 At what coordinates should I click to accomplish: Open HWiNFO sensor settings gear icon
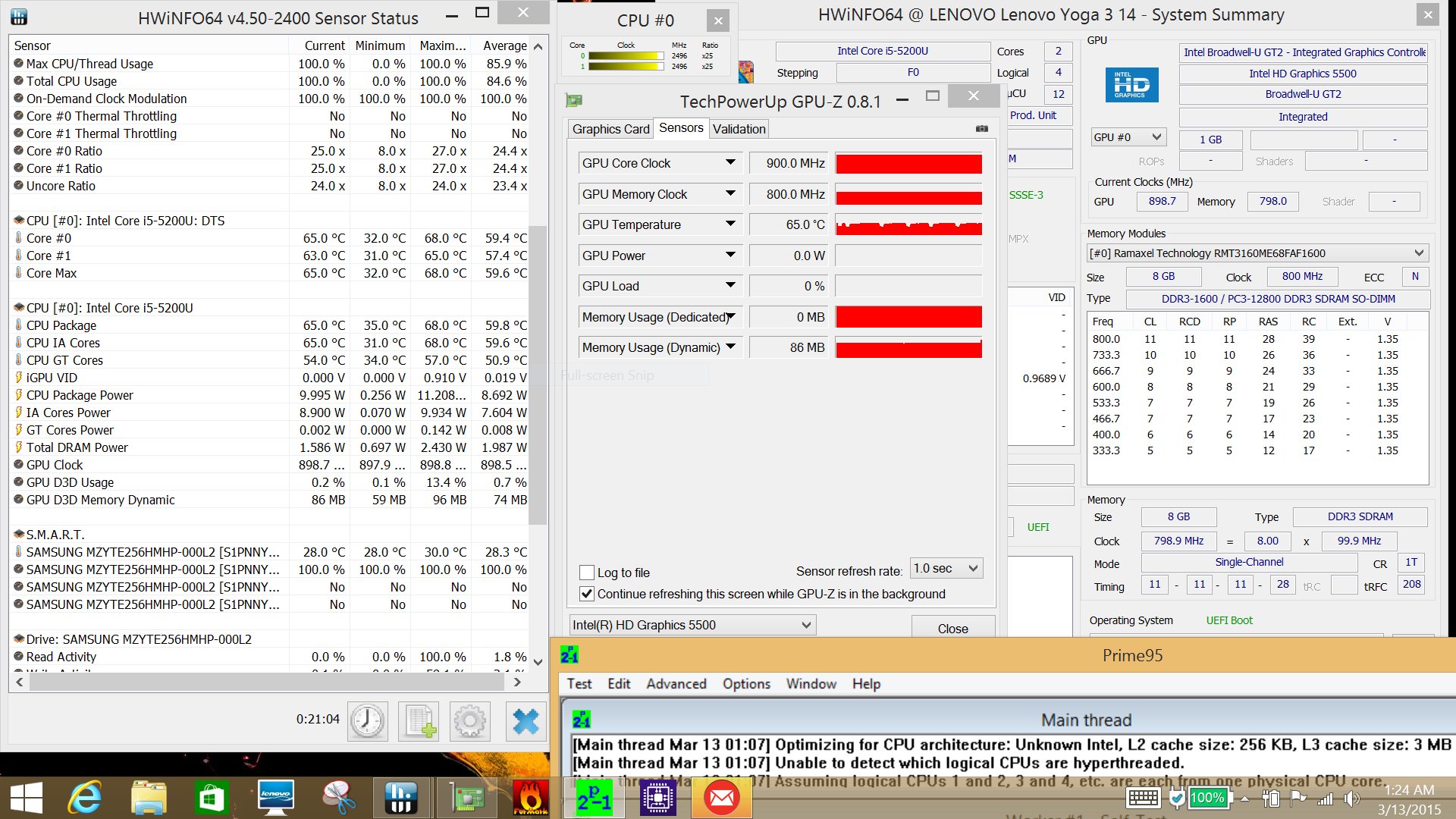tap(470, 720)
